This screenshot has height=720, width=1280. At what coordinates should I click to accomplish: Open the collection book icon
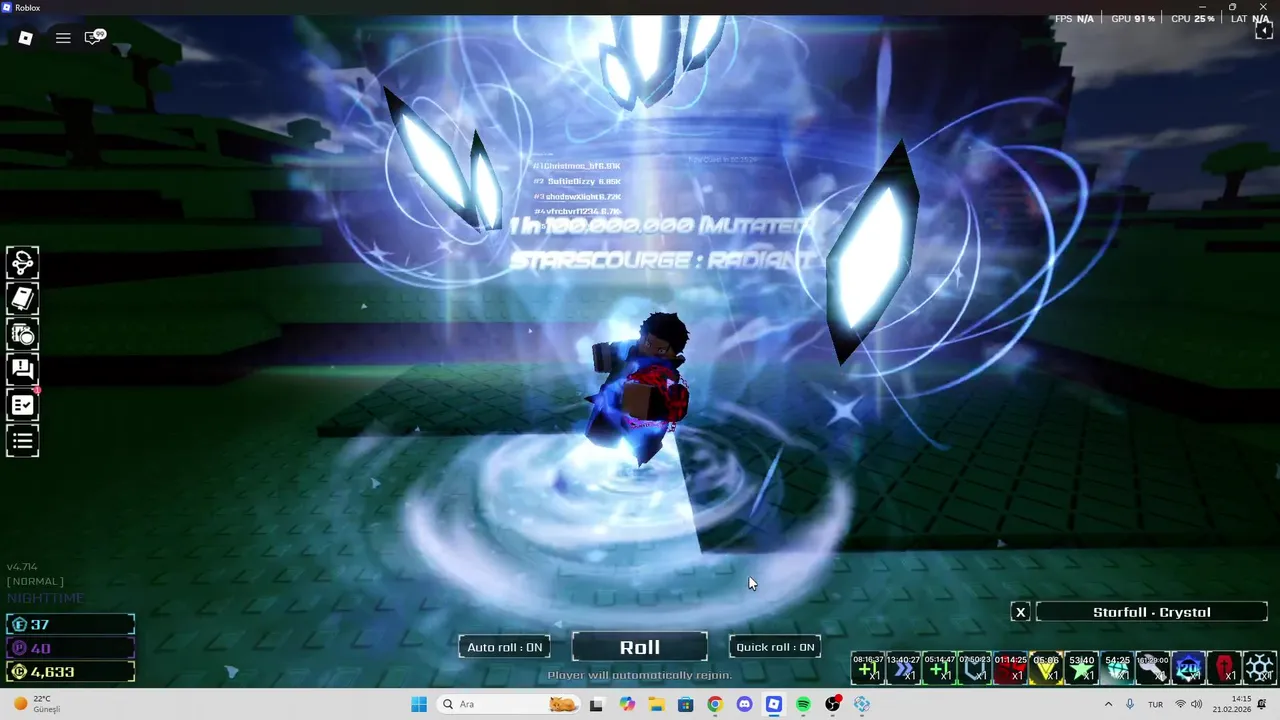click(22, 298)
